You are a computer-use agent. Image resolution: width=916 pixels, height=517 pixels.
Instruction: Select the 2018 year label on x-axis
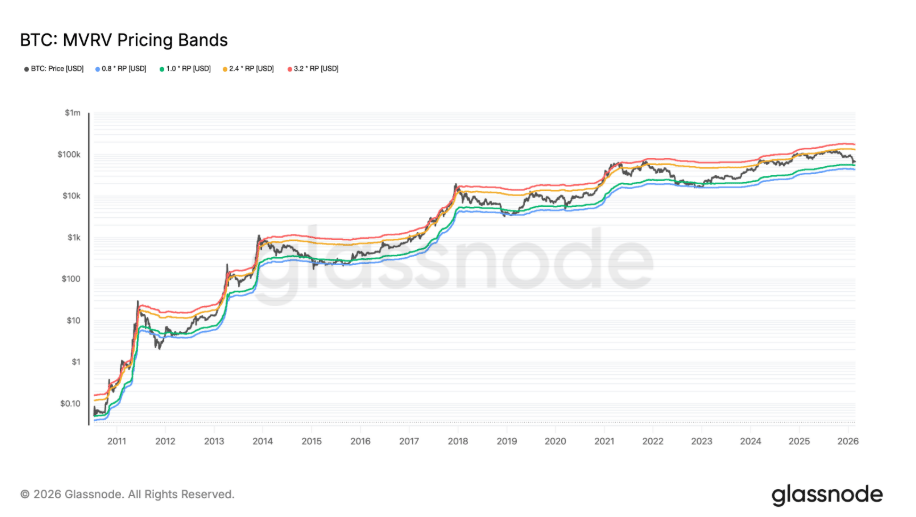(x=457, y=439)
